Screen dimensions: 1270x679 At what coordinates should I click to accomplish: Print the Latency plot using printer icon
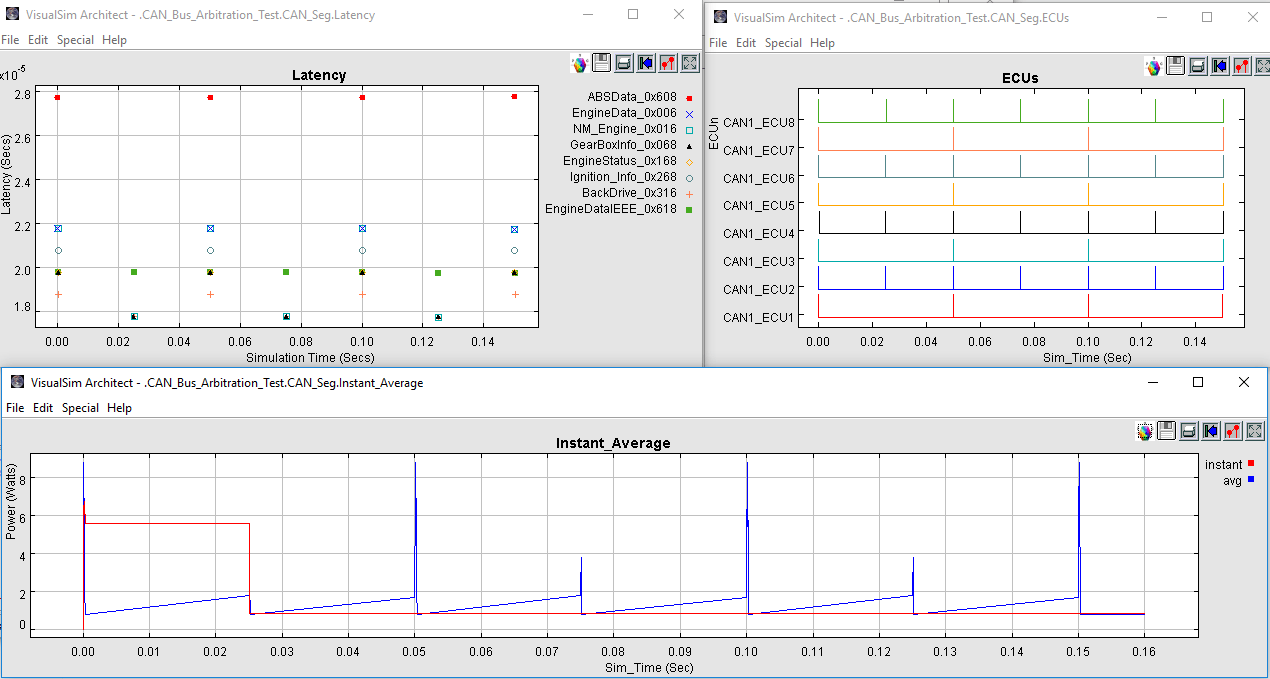click(x=623, y=63)
